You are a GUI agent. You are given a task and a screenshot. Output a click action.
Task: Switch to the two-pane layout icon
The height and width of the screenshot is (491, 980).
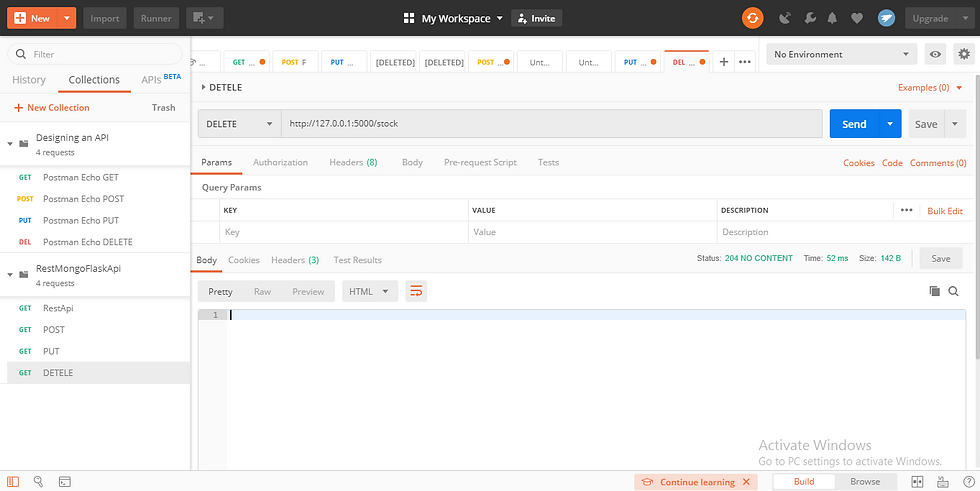coord(918,482)
